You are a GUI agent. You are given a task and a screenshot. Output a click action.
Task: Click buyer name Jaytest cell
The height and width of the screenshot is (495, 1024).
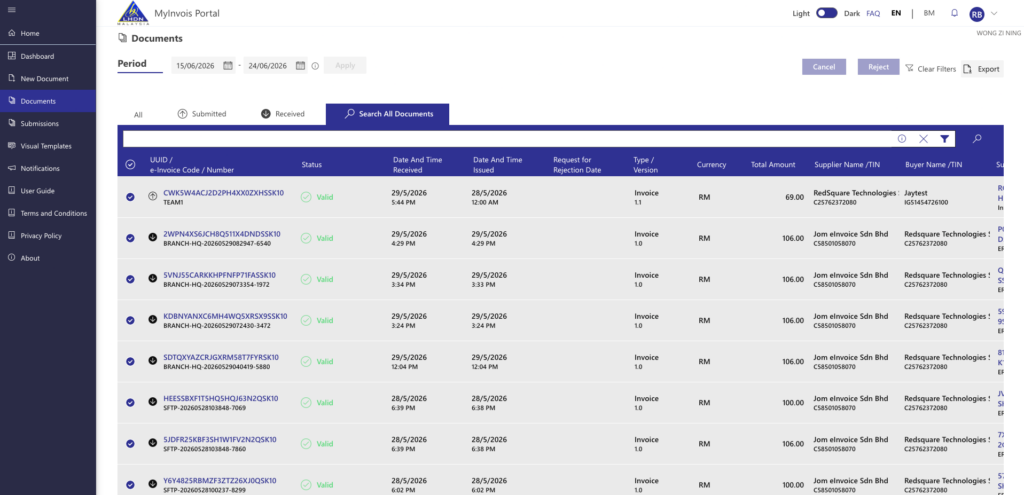click(x=917, y=193)
